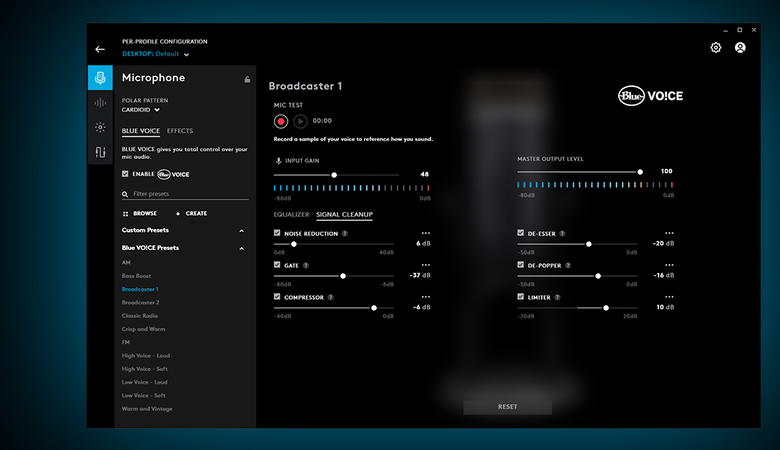Toggle the Compressor checkbox
780x450 pixels.
pyautogui.click(x=277, y=296)
